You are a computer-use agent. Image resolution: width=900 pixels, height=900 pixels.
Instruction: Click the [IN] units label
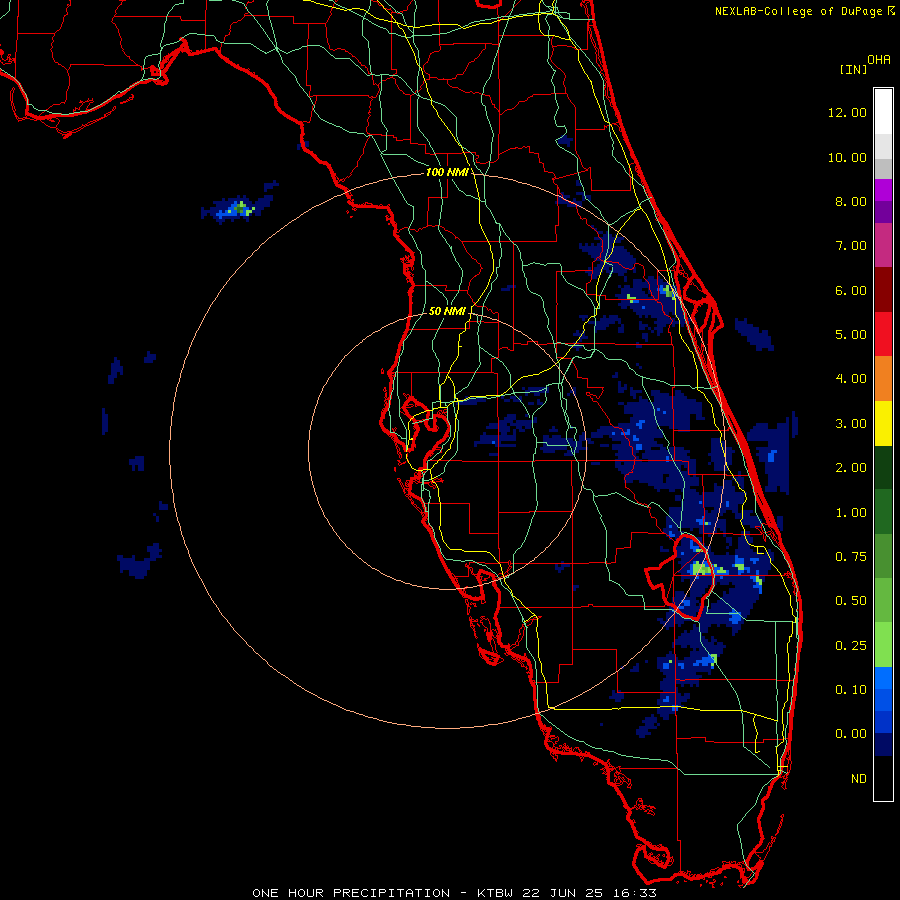point(854,69)
